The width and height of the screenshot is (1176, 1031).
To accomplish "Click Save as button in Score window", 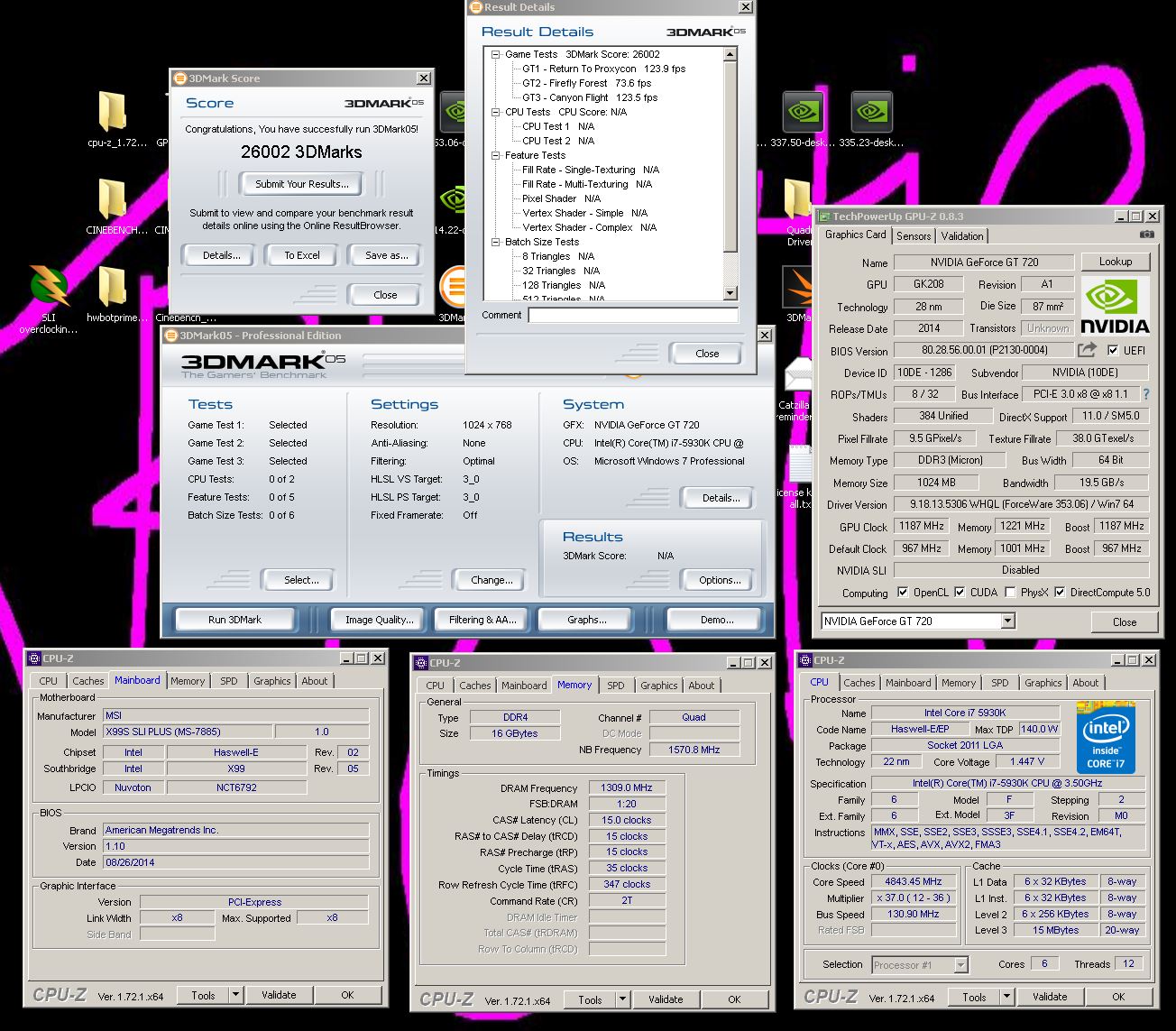I will pos(386,255).
